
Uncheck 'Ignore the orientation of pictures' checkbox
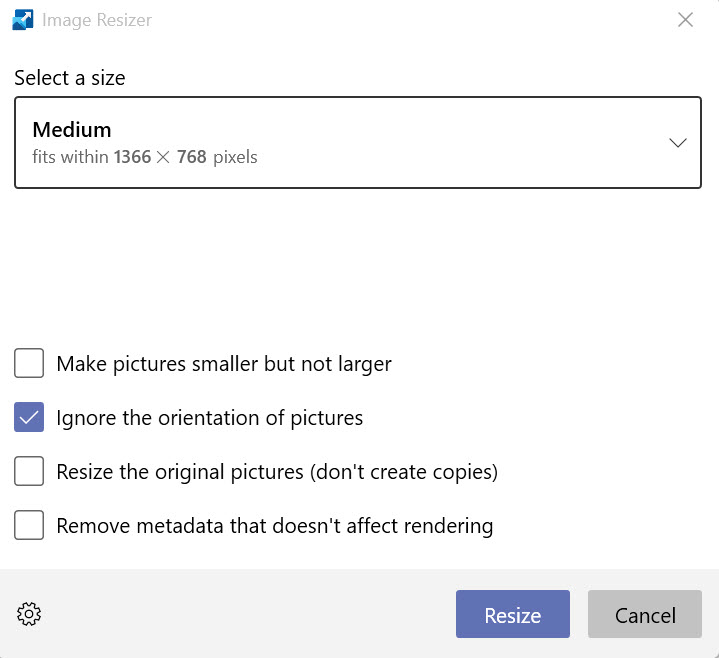[29, 417]
